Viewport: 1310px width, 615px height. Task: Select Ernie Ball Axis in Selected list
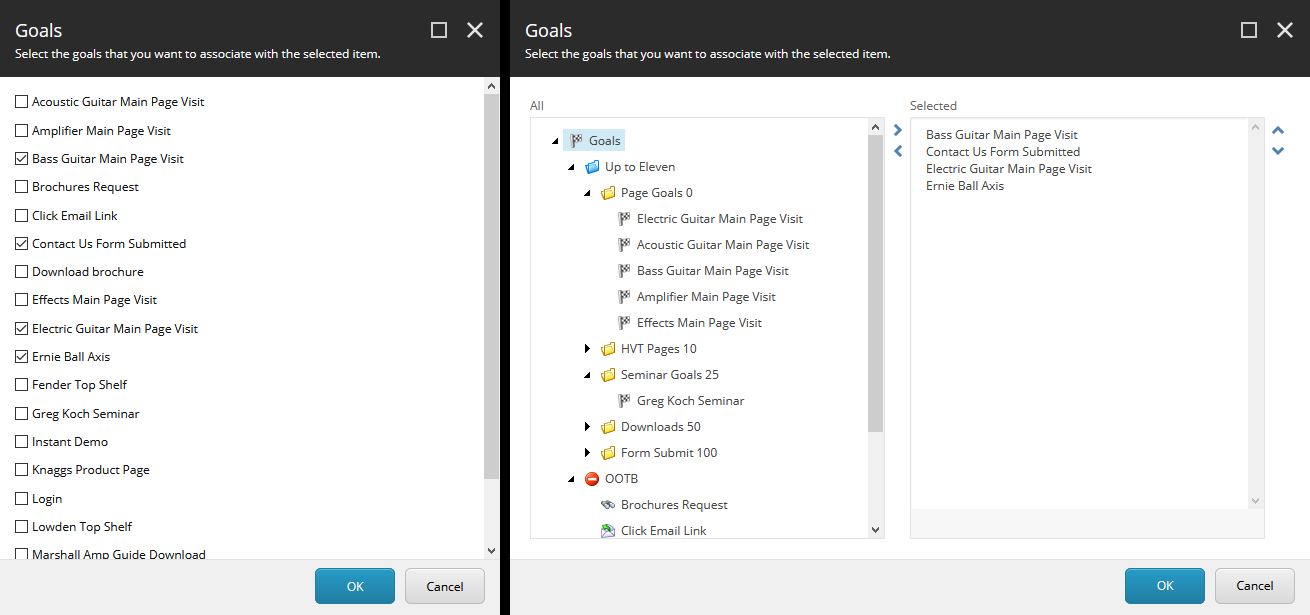[x=965, y=186]
